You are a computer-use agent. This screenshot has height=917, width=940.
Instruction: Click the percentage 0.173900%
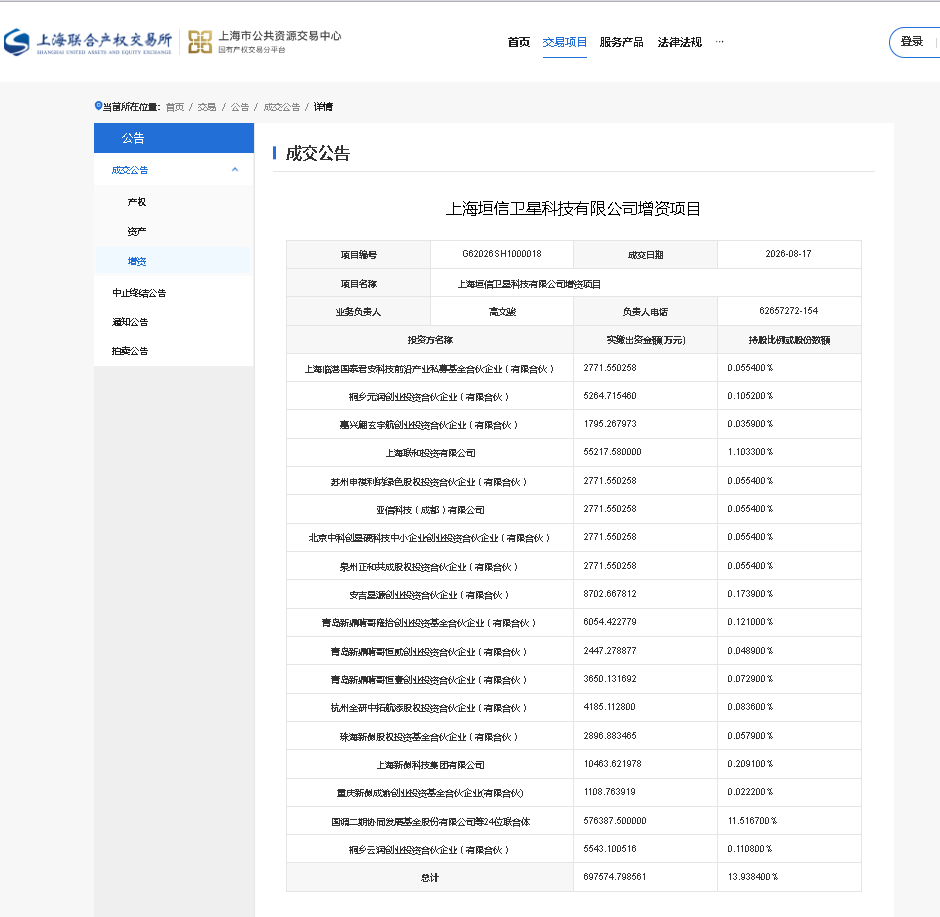(x=751, y=594)
